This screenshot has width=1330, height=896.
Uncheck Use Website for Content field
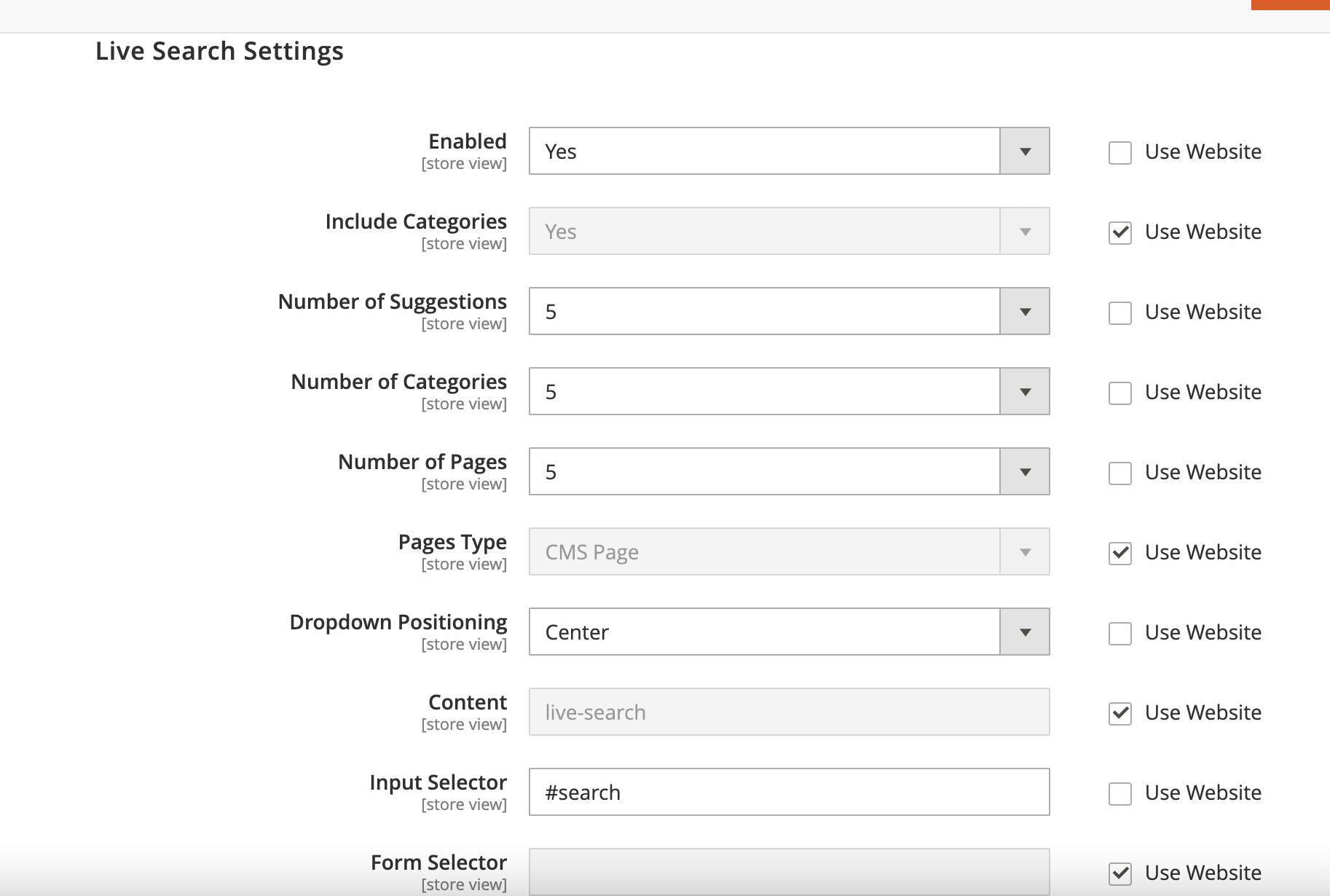pyautogui.click(x=1120, y=714)
